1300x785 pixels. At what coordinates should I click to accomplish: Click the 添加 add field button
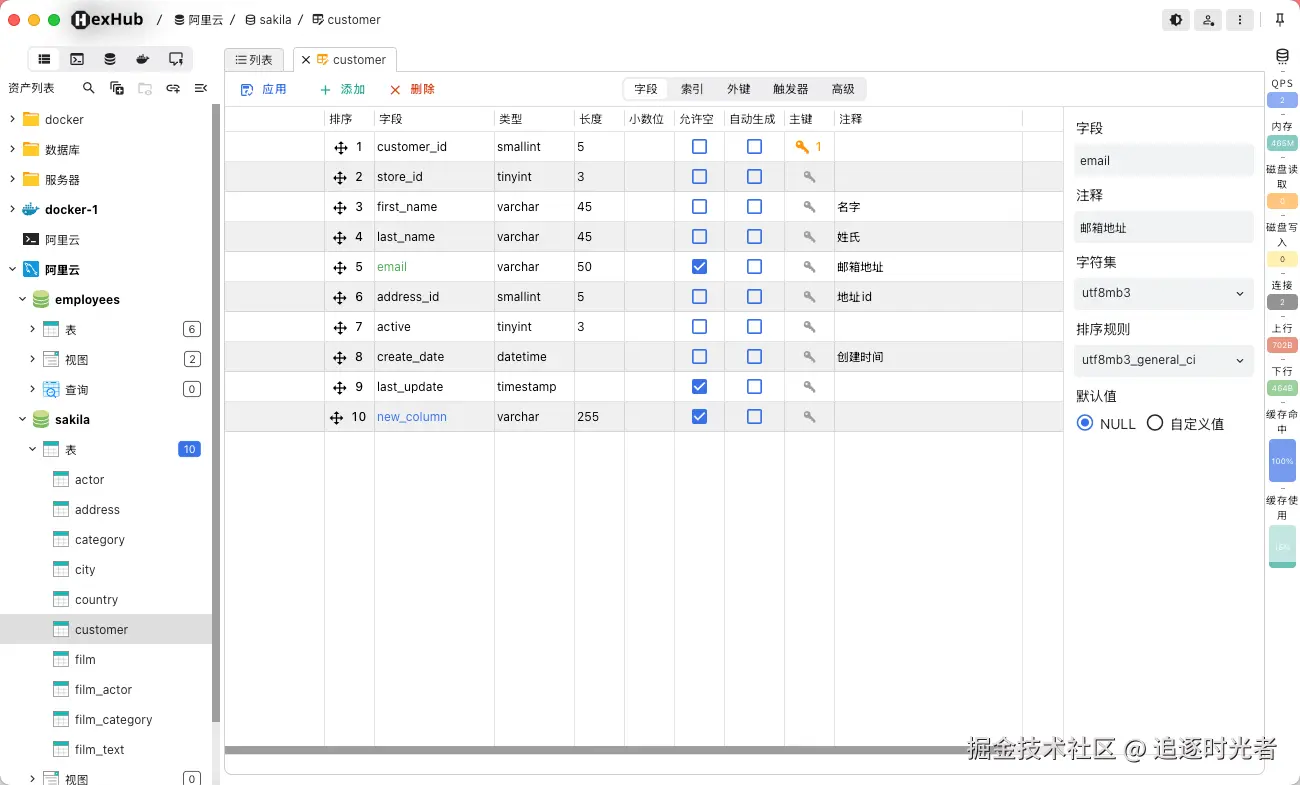coord(342,89)
